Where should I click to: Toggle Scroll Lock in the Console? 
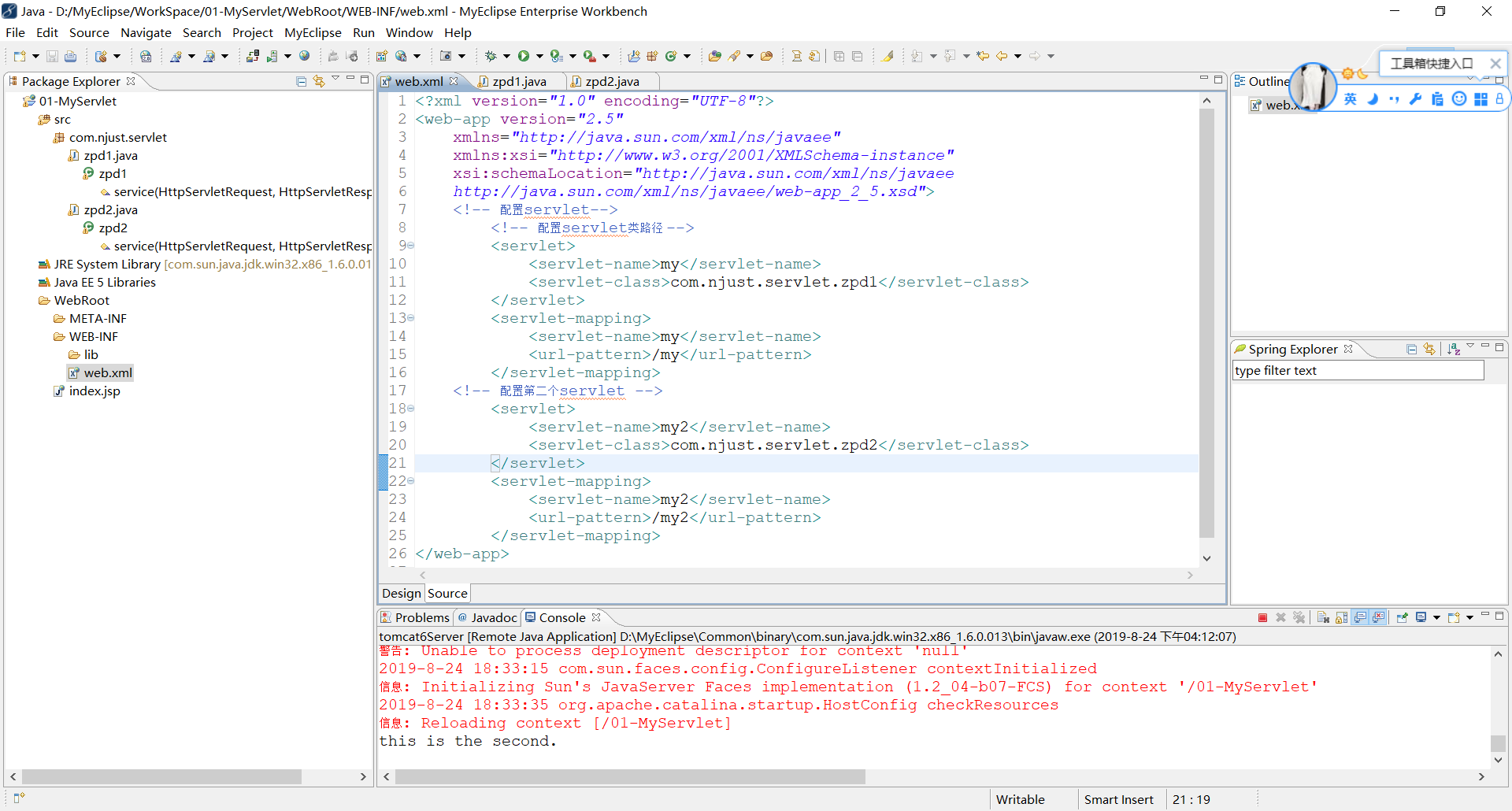[x=1341, y=617]
